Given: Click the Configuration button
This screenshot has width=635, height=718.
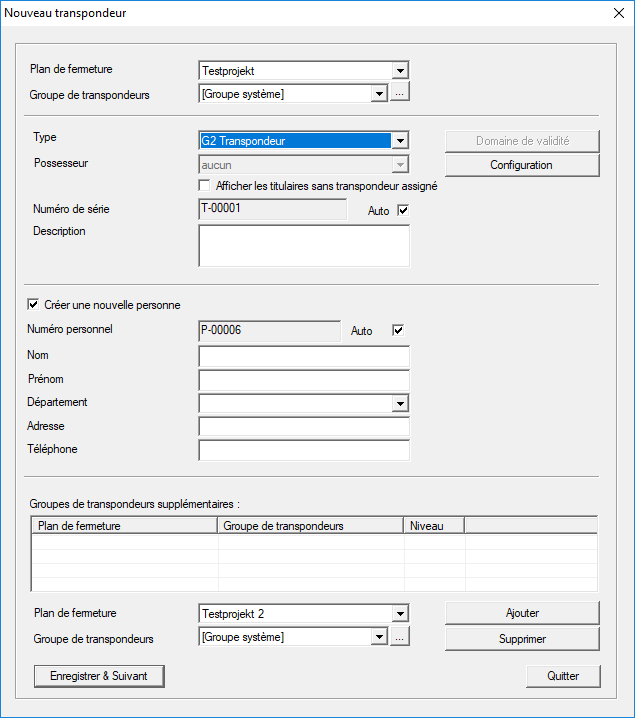Looking at the screenshot, I should [521, 165].
